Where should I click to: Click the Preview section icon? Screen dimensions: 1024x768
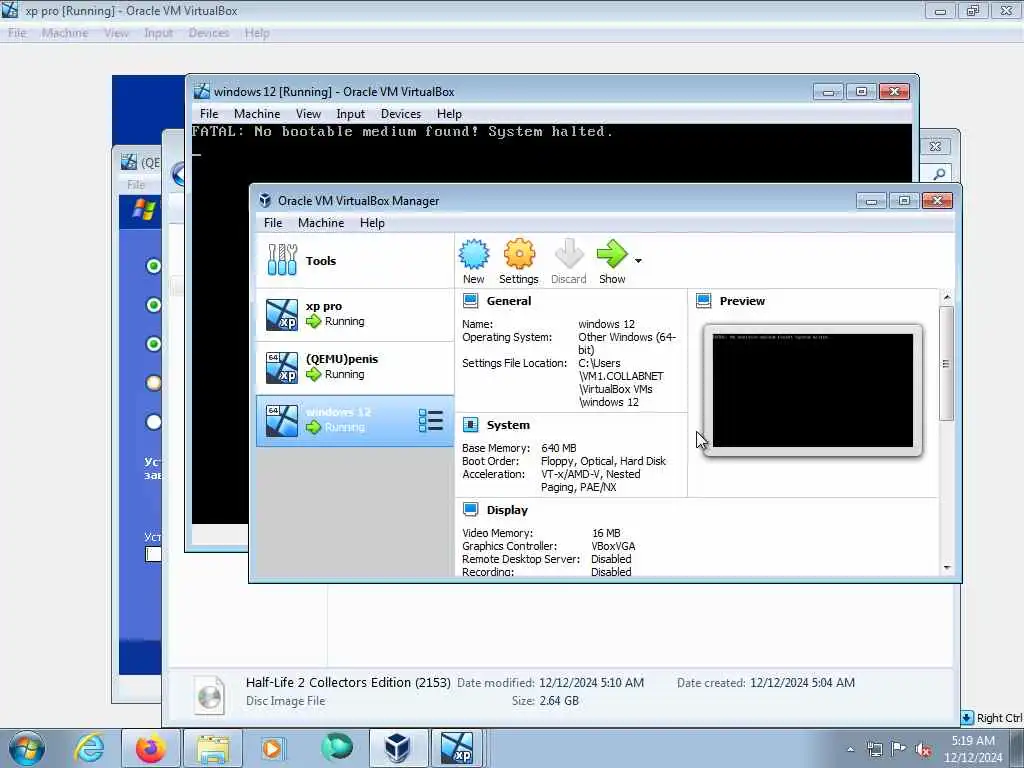(x=703, y=301)
